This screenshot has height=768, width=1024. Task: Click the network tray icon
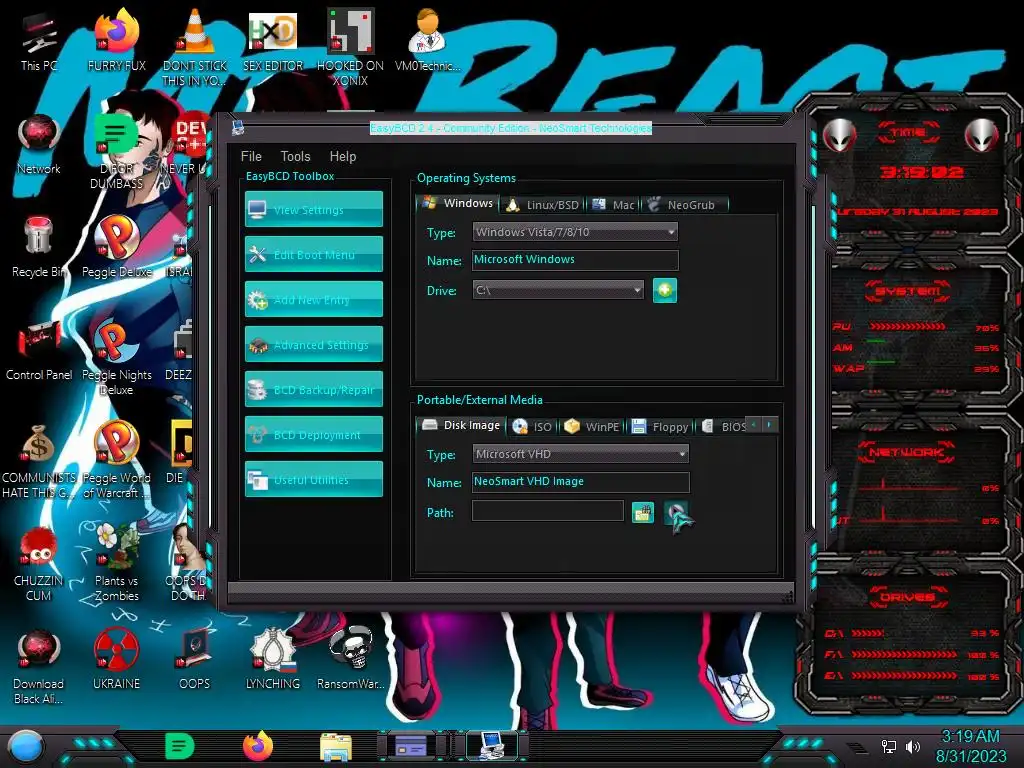pos(889,746)
